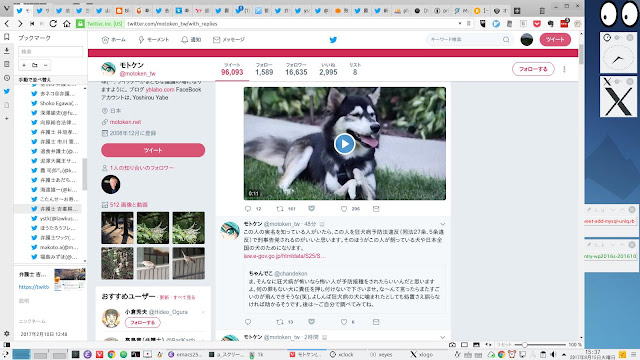Reply to the dog video tweet
This screenshot has height=360, width=640.
(248, 209)
